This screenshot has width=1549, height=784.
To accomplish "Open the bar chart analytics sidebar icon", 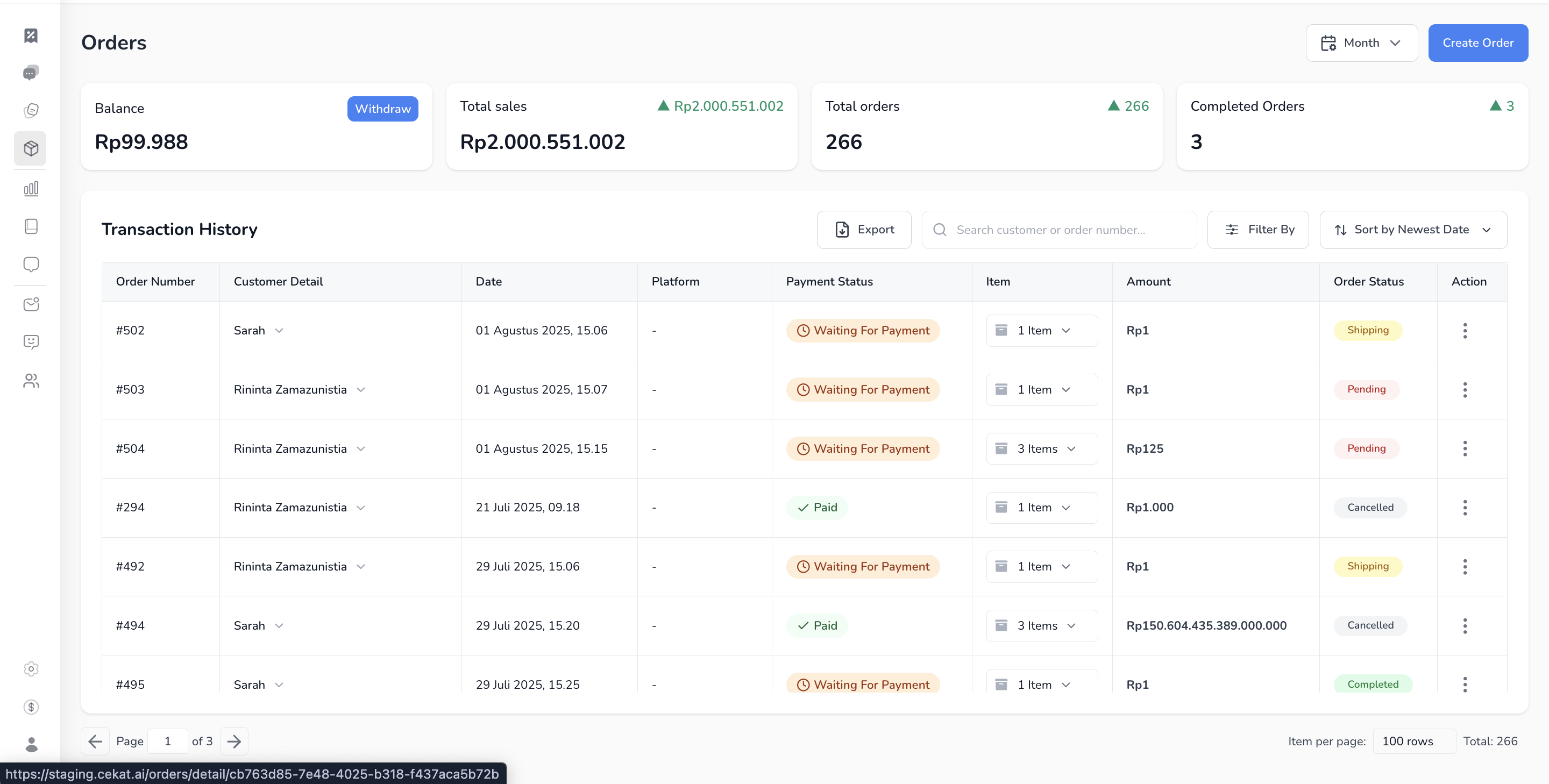I will pyautogui.click(x=31, y=189).
